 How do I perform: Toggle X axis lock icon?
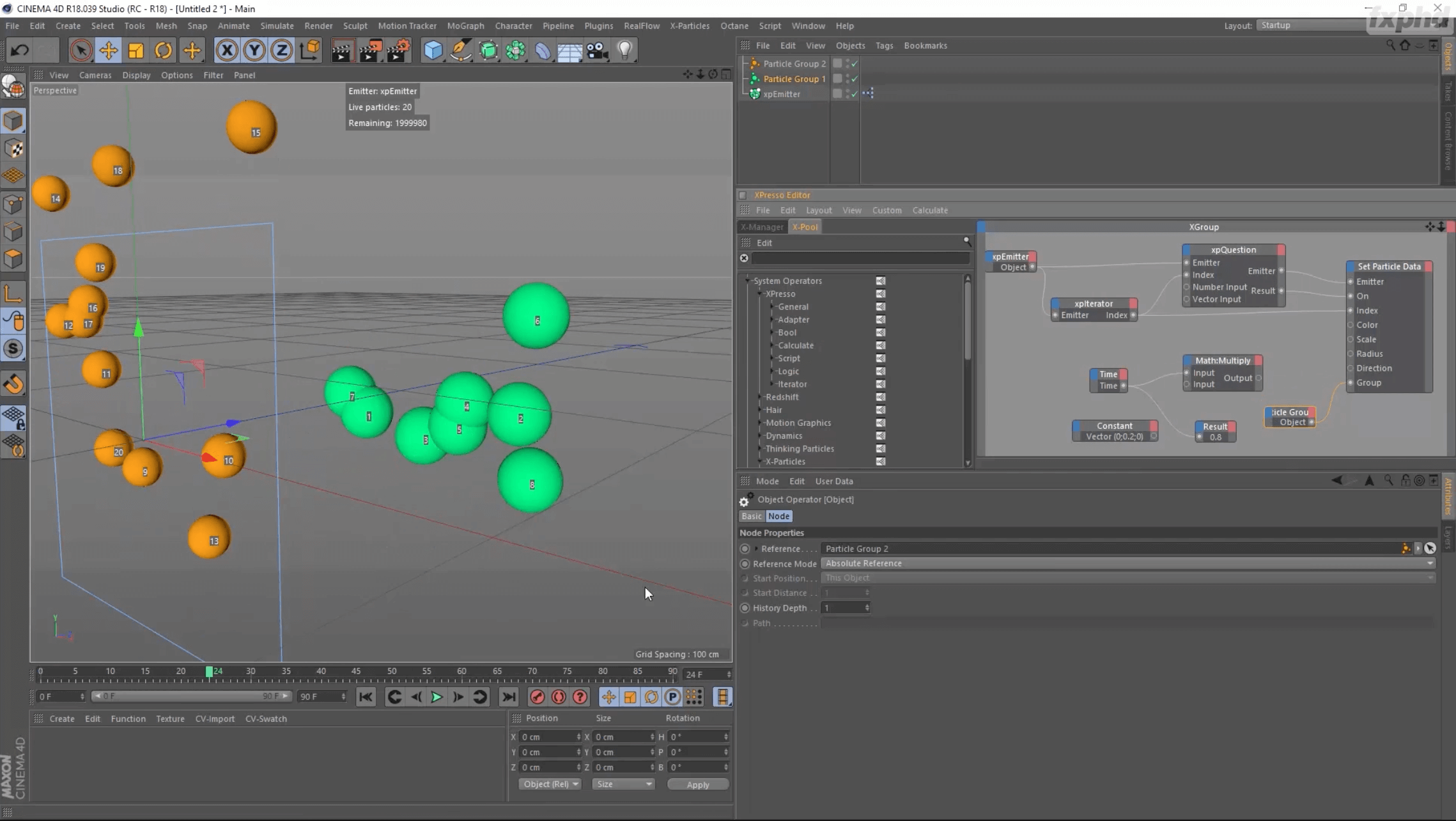pos(226,50)
